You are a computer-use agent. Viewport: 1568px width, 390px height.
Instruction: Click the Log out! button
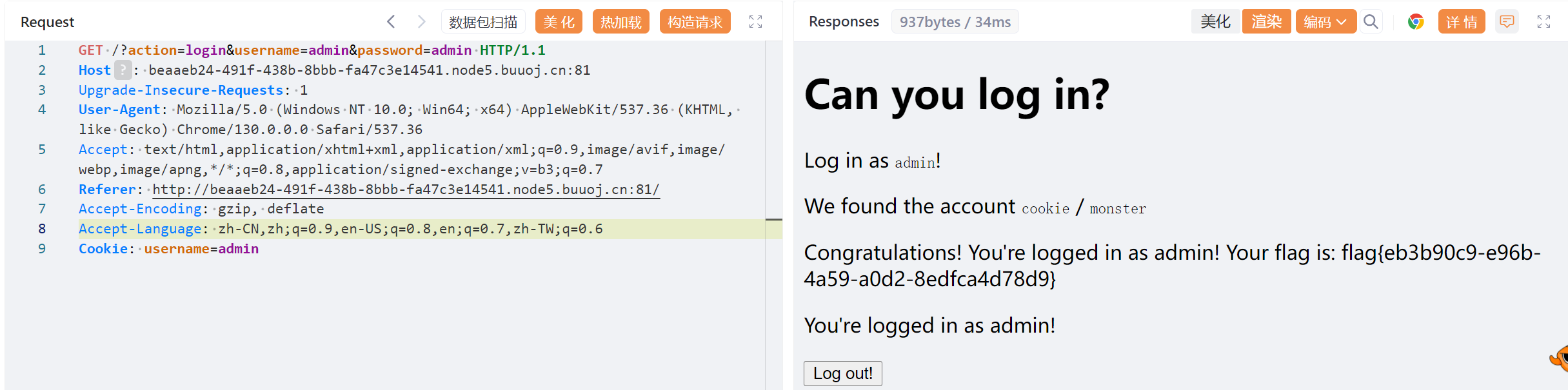(842, 373)
